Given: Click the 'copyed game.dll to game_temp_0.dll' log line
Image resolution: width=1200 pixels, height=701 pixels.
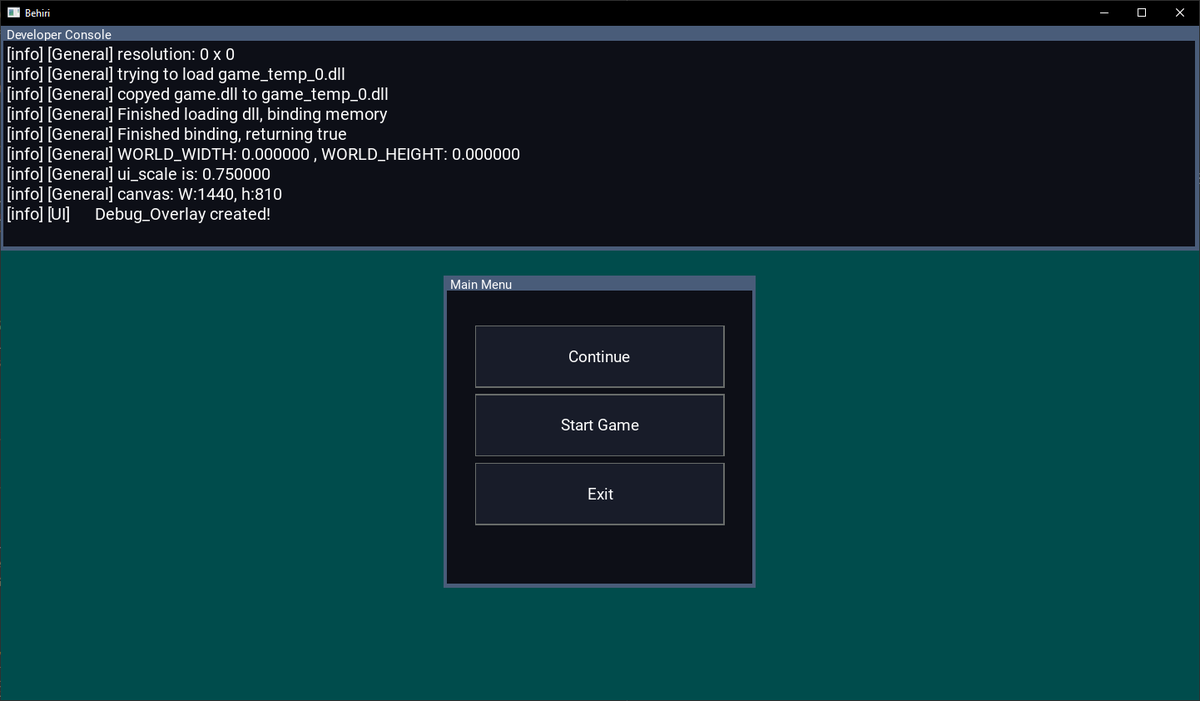Looking at the screenshot, I should pyautogui.click(x=197, y=94).
